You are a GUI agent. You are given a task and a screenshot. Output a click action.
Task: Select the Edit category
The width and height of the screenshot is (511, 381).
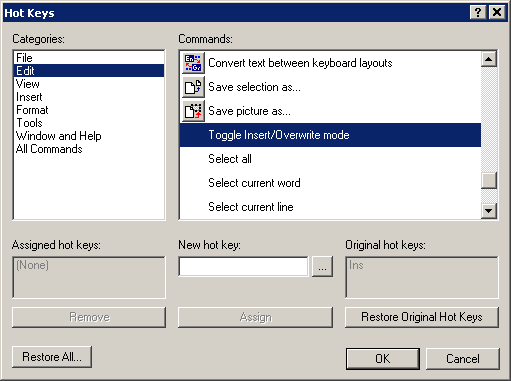89,71
